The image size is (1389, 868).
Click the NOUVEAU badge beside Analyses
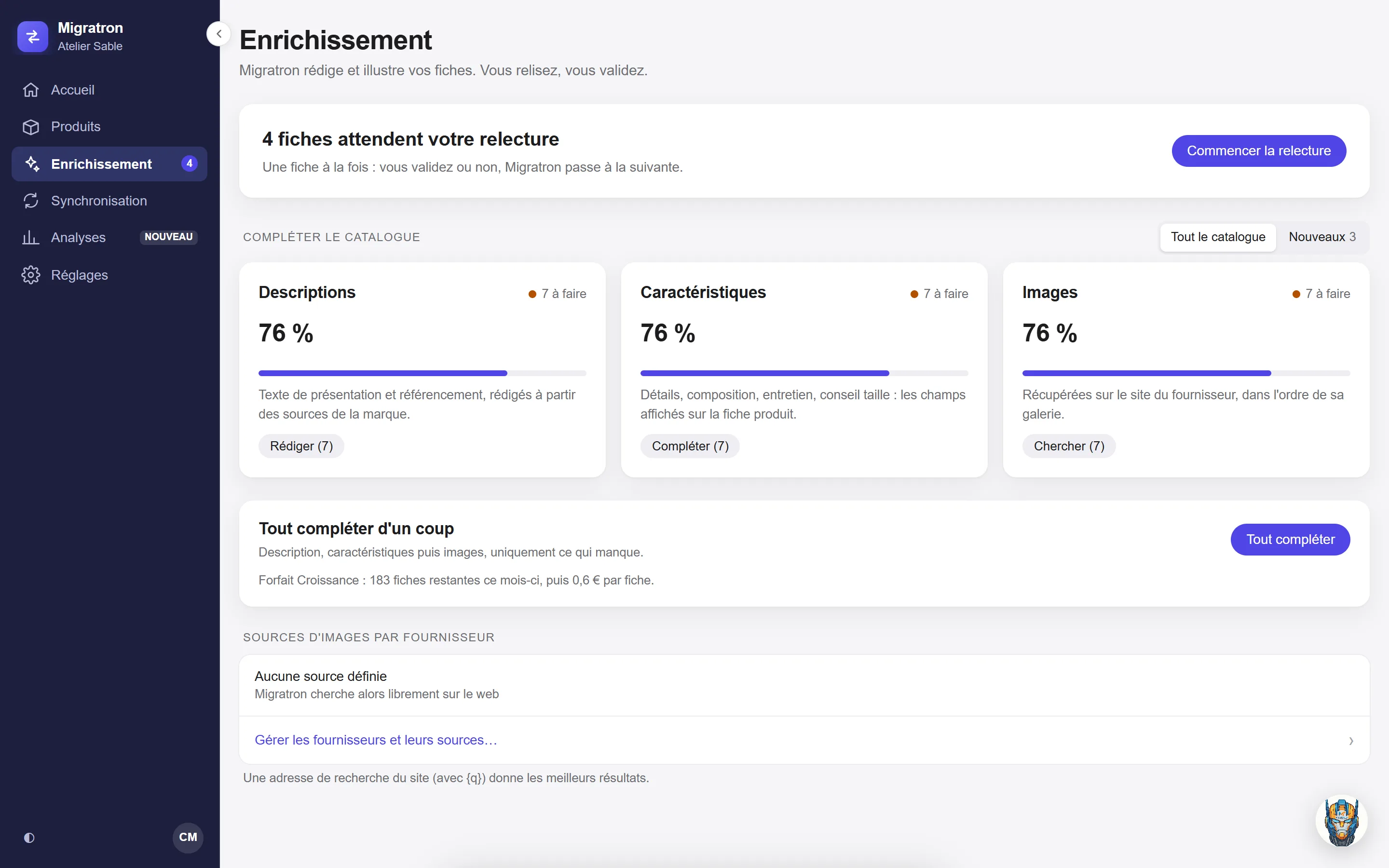point(169,237)
